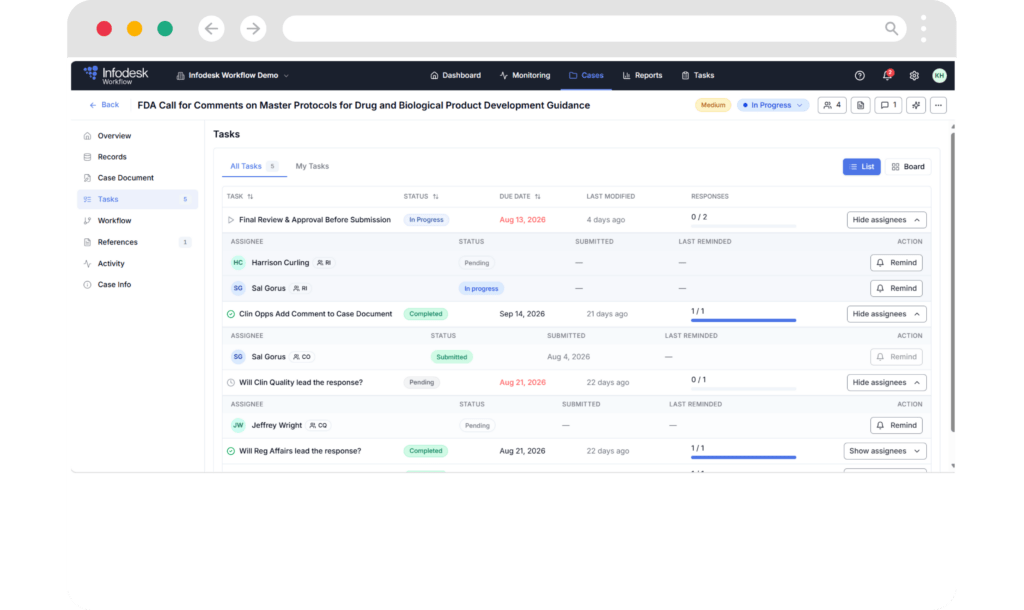Sort tasks by Status column arrows
The image size is (1024, 610).
[x=436, y=197]
